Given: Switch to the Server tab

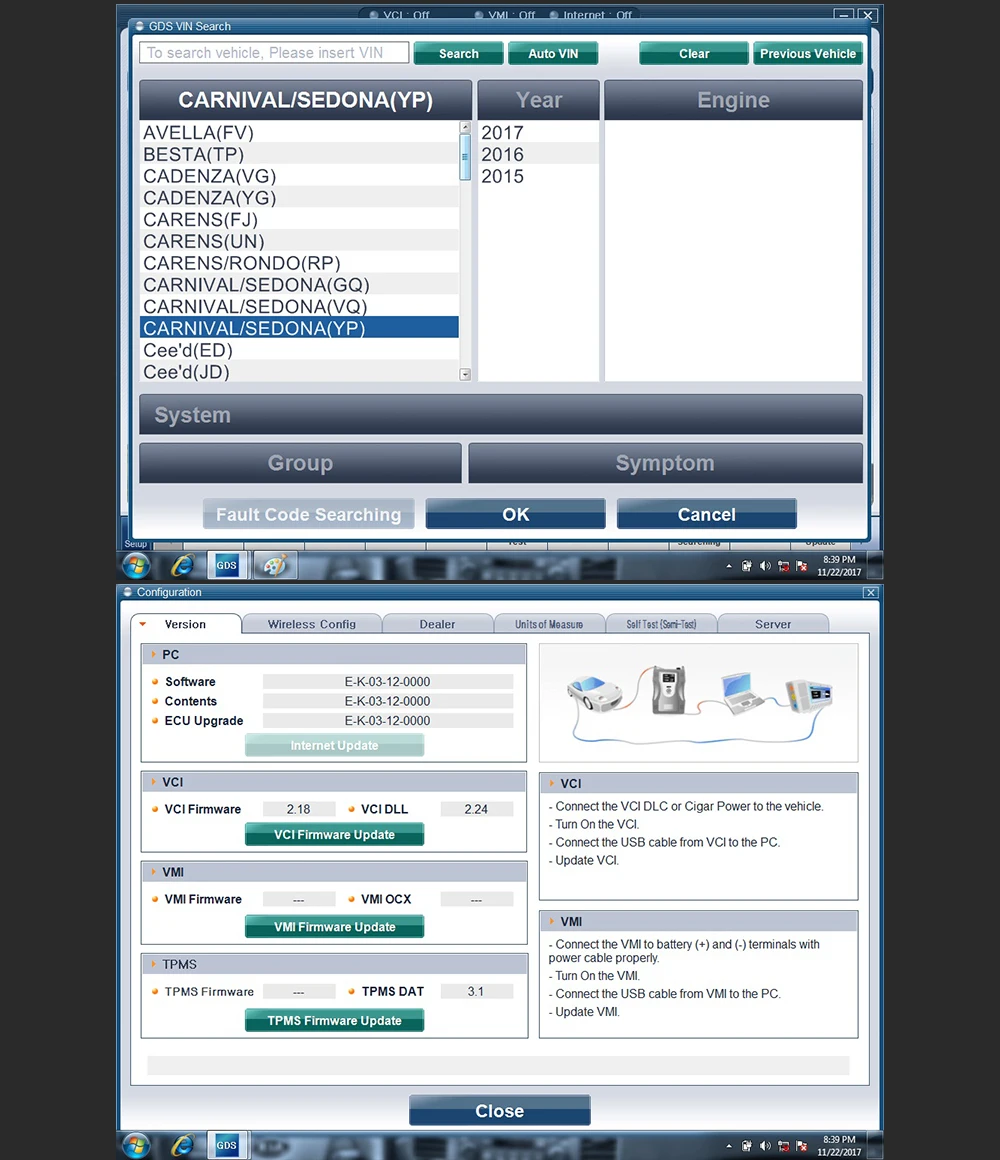Looking at the screenshot, I should [x=773, y=624].
